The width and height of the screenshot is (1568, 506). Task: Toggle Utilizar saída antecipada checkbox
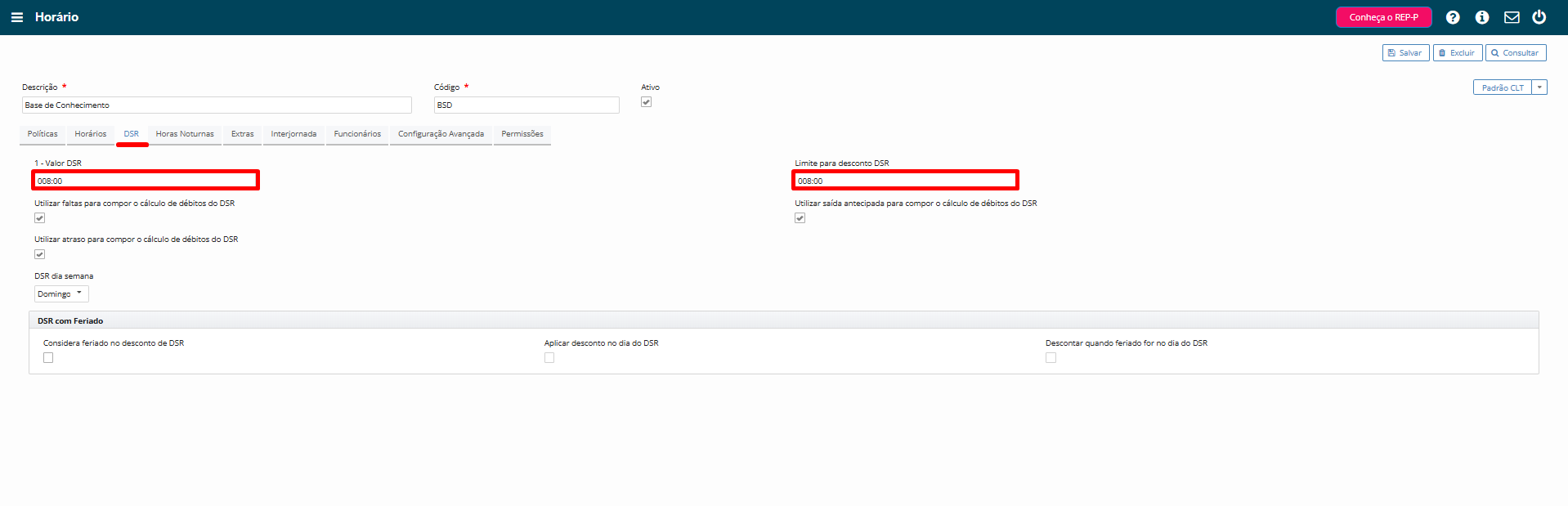pos(800,218)
